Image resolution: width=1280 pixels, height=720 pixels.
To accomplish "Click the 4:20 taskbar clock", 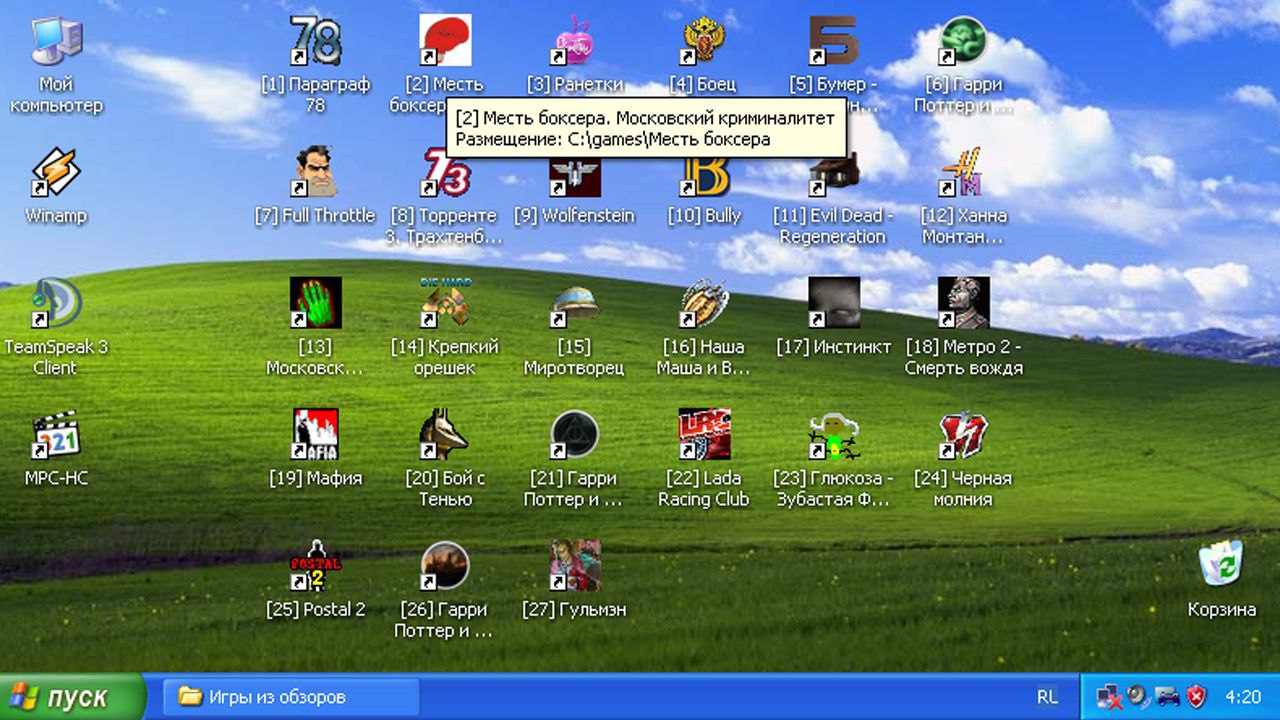I will (x=1243, y=697).
